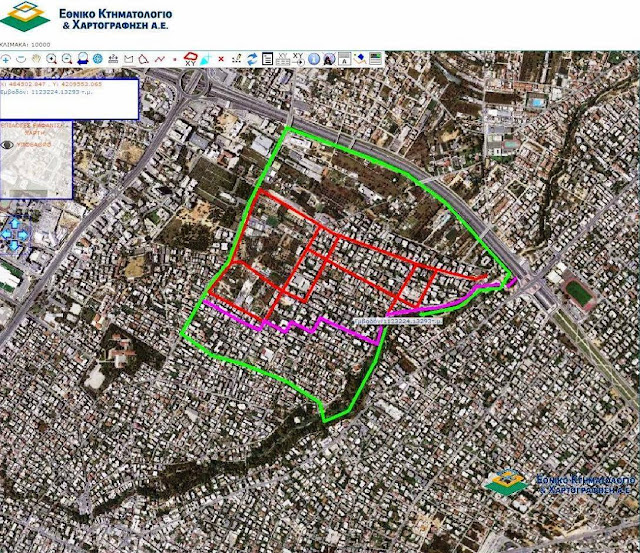Pan map left with the left arrow

pyautogui.click(x=5, y=235)
